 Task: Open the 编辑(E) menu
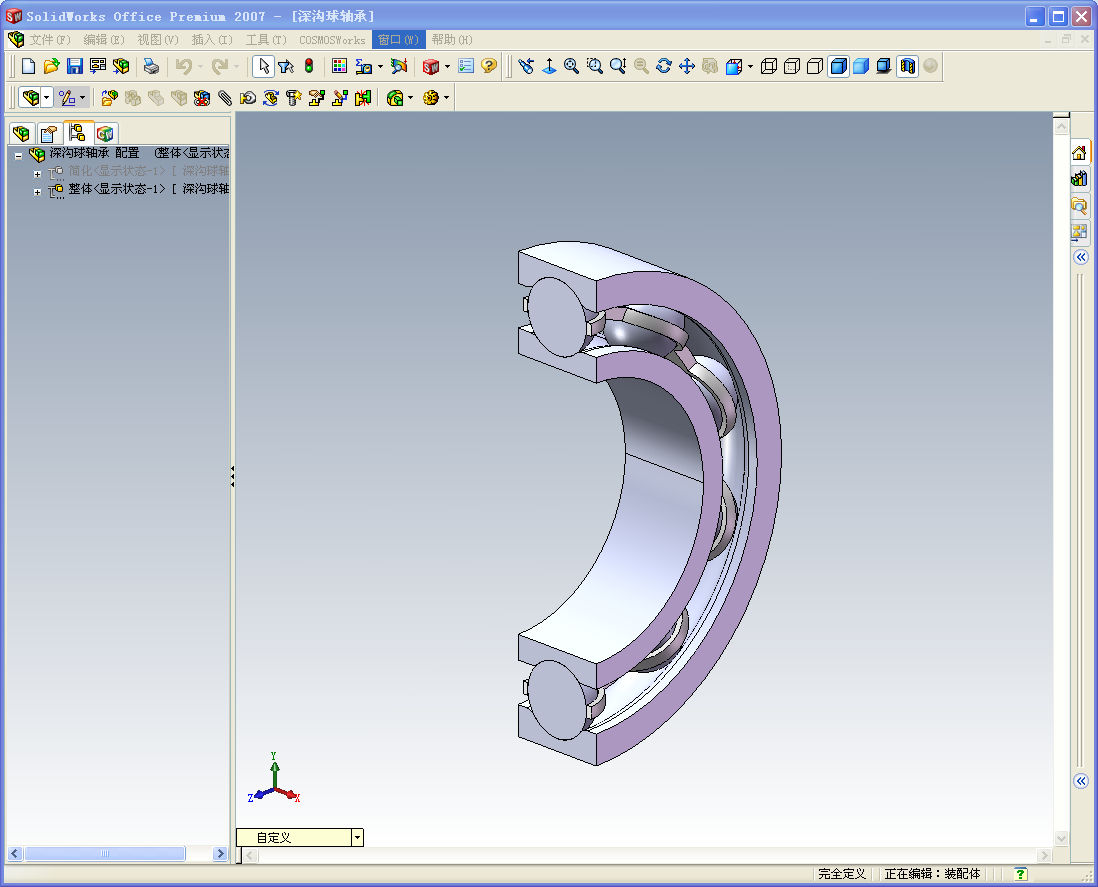[x=104, y=40]
